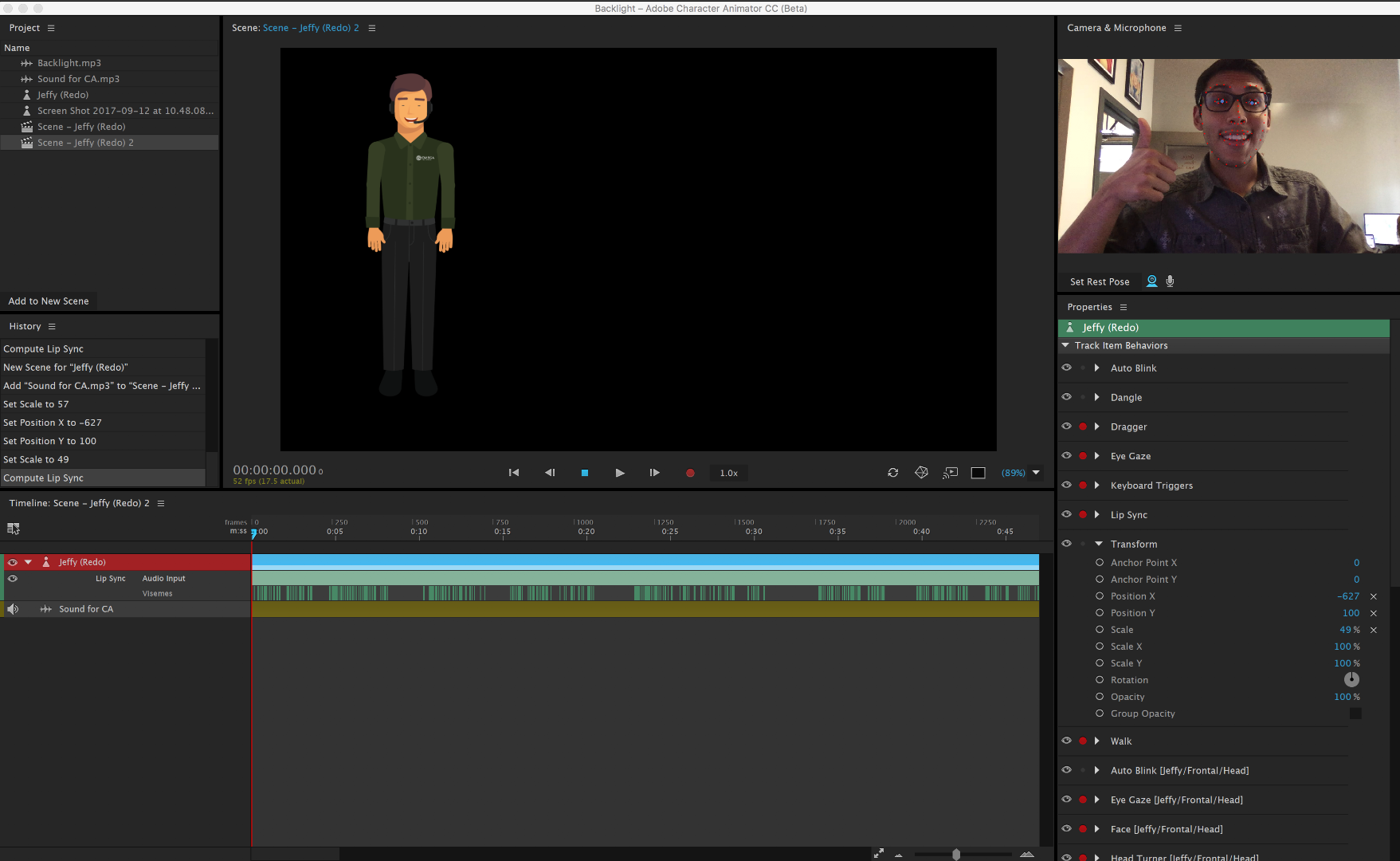Click the Record button in playback controls

pyautogui.click(x=690, y=473)
